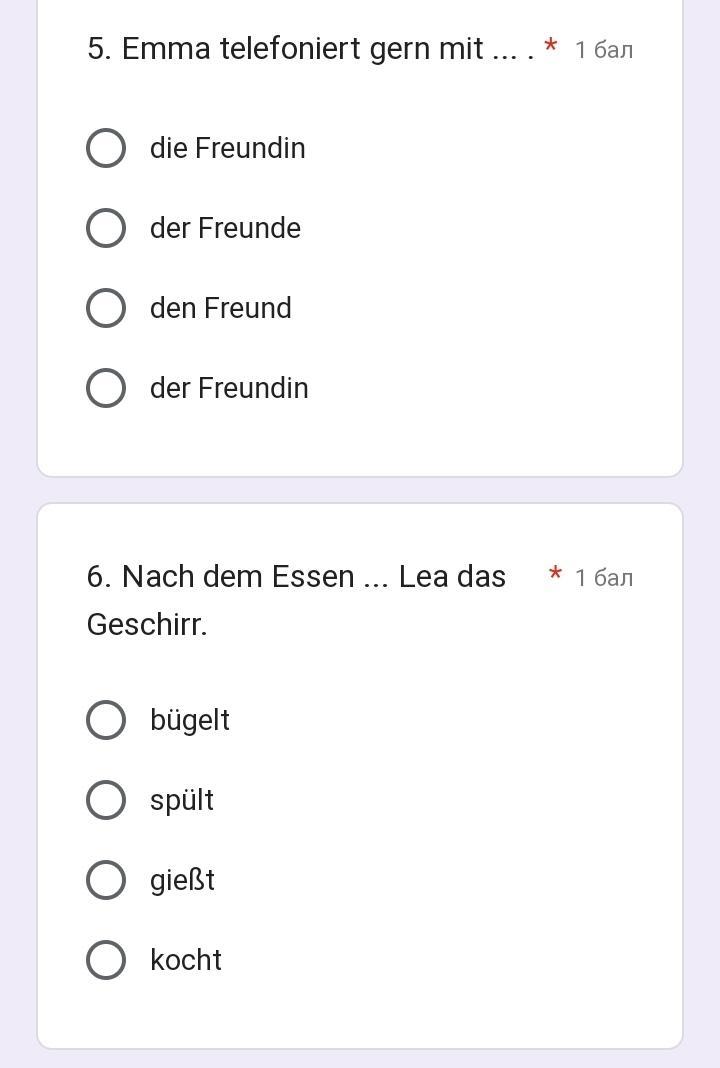Click the '1 бал' points label on question 6
Image resolution: width=720 pixels, height=1068 pixels.
[604, 578]
